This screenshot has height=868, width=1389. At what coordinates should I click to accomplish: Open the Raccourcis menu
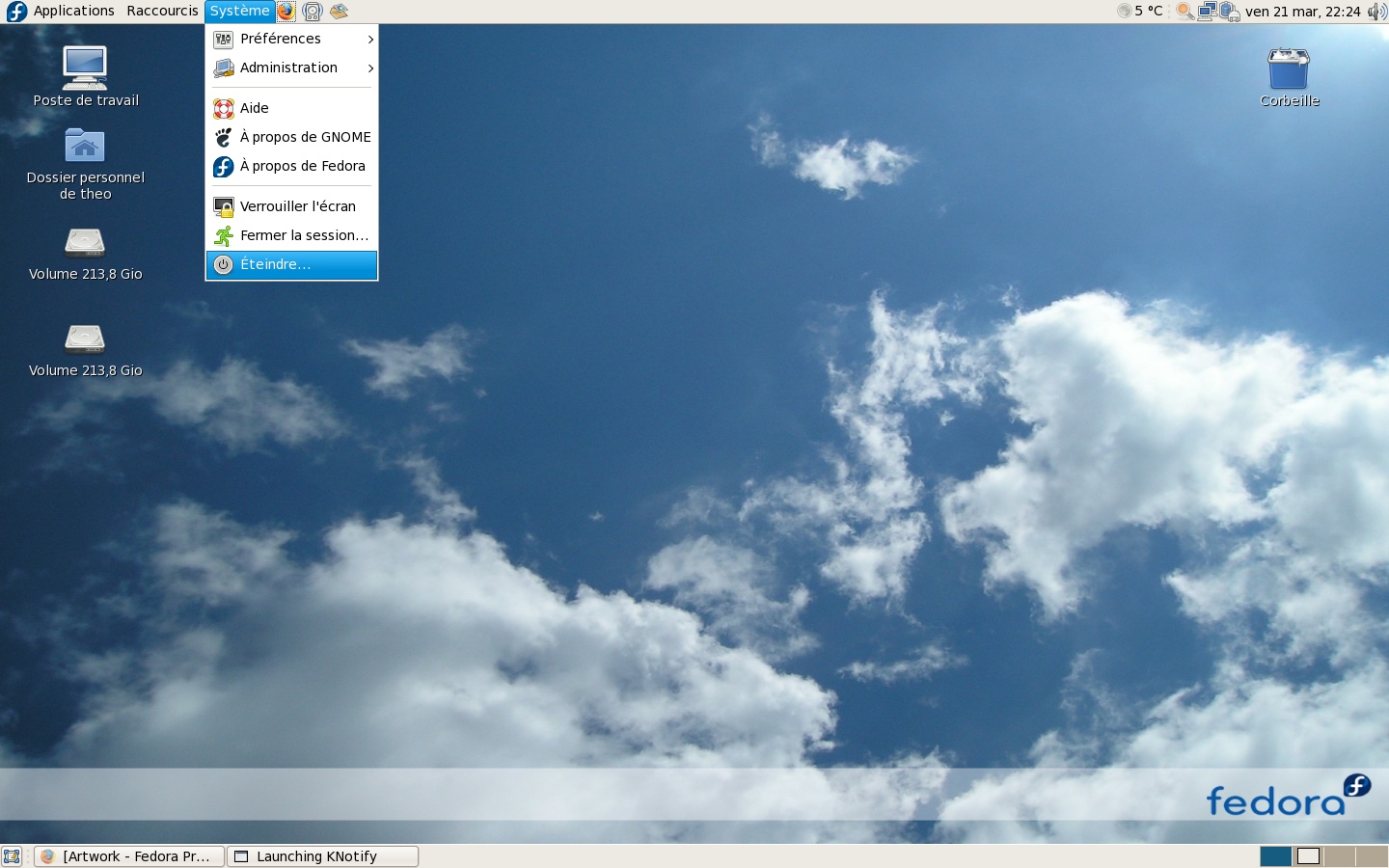[x=162, y=11]
